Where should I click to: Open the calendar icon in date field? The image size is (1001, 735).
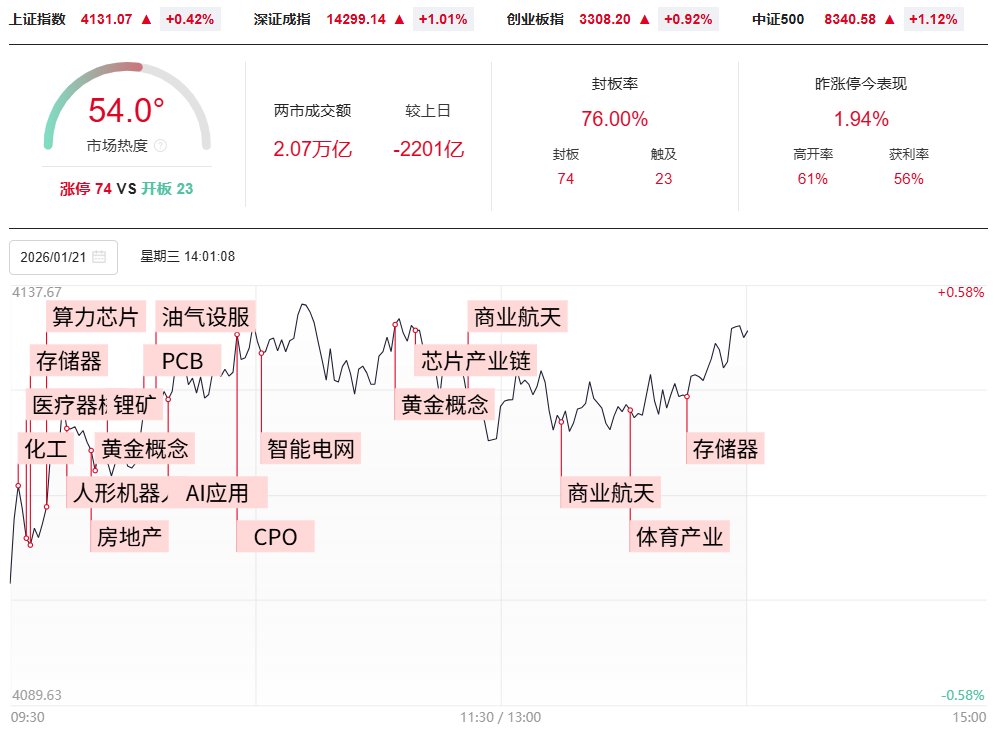coord(99,257)
